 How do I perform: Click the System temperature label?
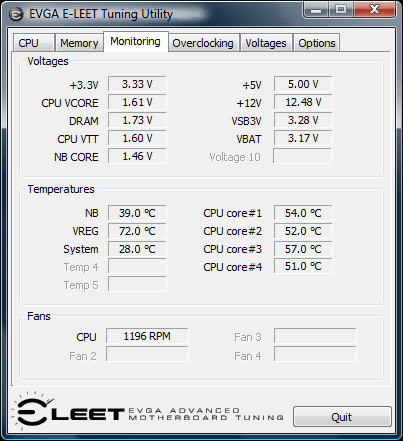pyautogui.click(x=81, y=249)
